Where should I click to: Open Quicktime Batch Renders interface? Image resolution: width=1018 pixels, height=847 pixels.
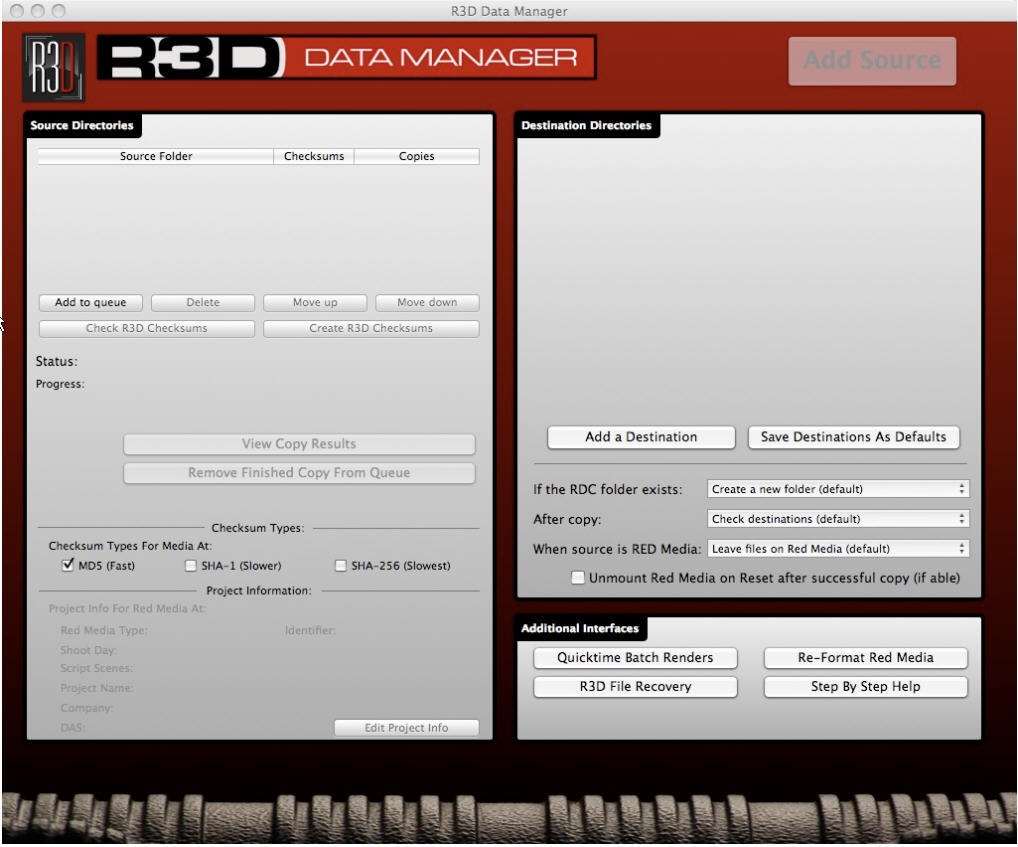coord(635,658)
